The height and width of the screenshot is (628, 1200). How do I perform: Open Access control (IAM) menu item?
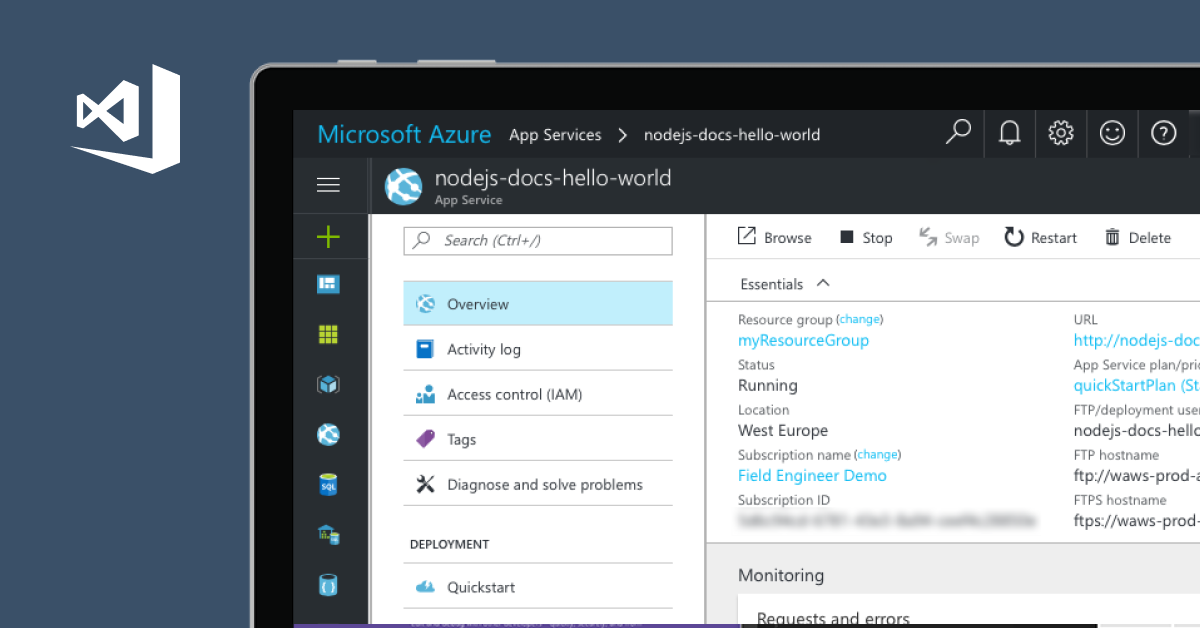[538, 394]
